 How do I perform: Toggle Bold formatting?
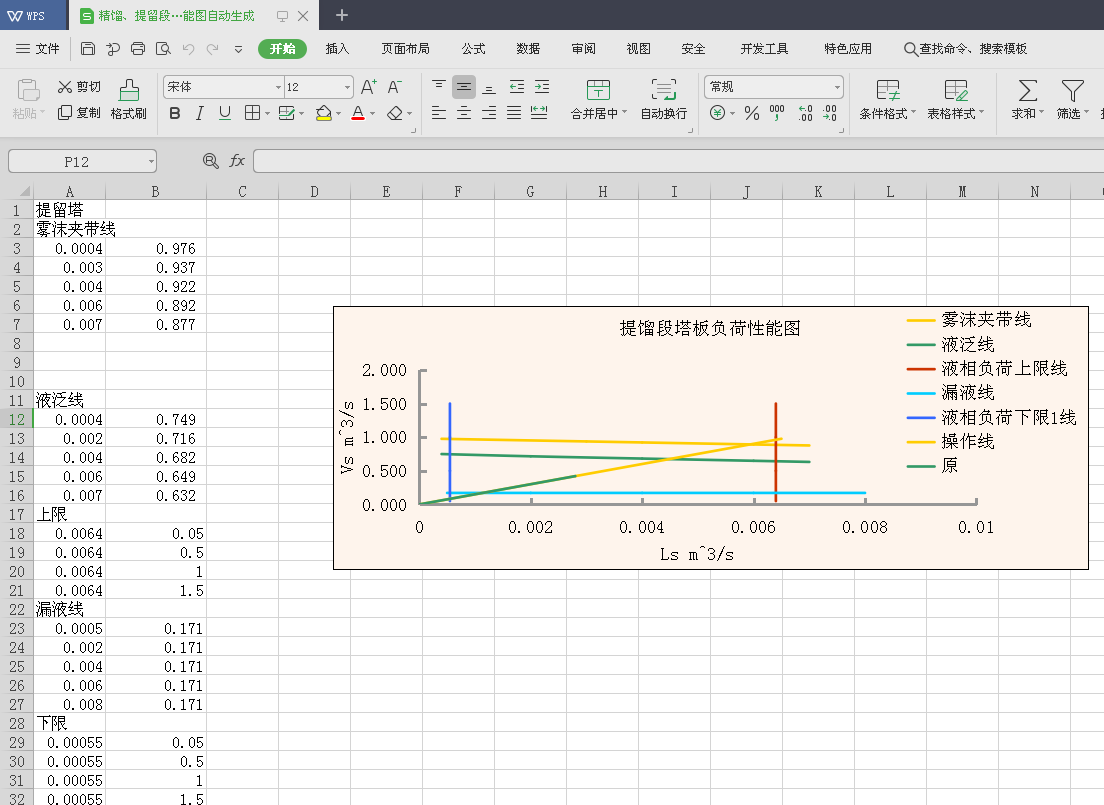[175, 113]
